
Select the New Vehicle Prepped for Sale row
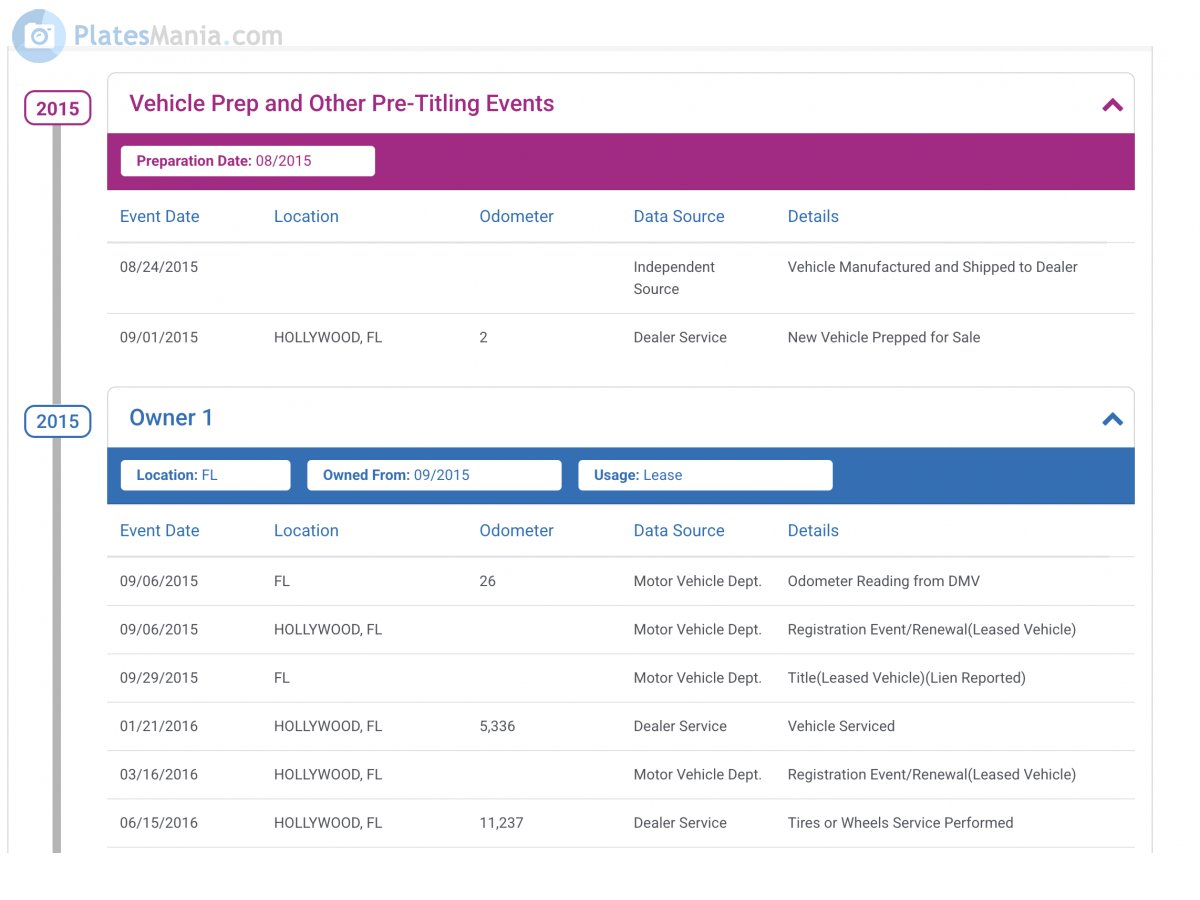click(883, 338)
